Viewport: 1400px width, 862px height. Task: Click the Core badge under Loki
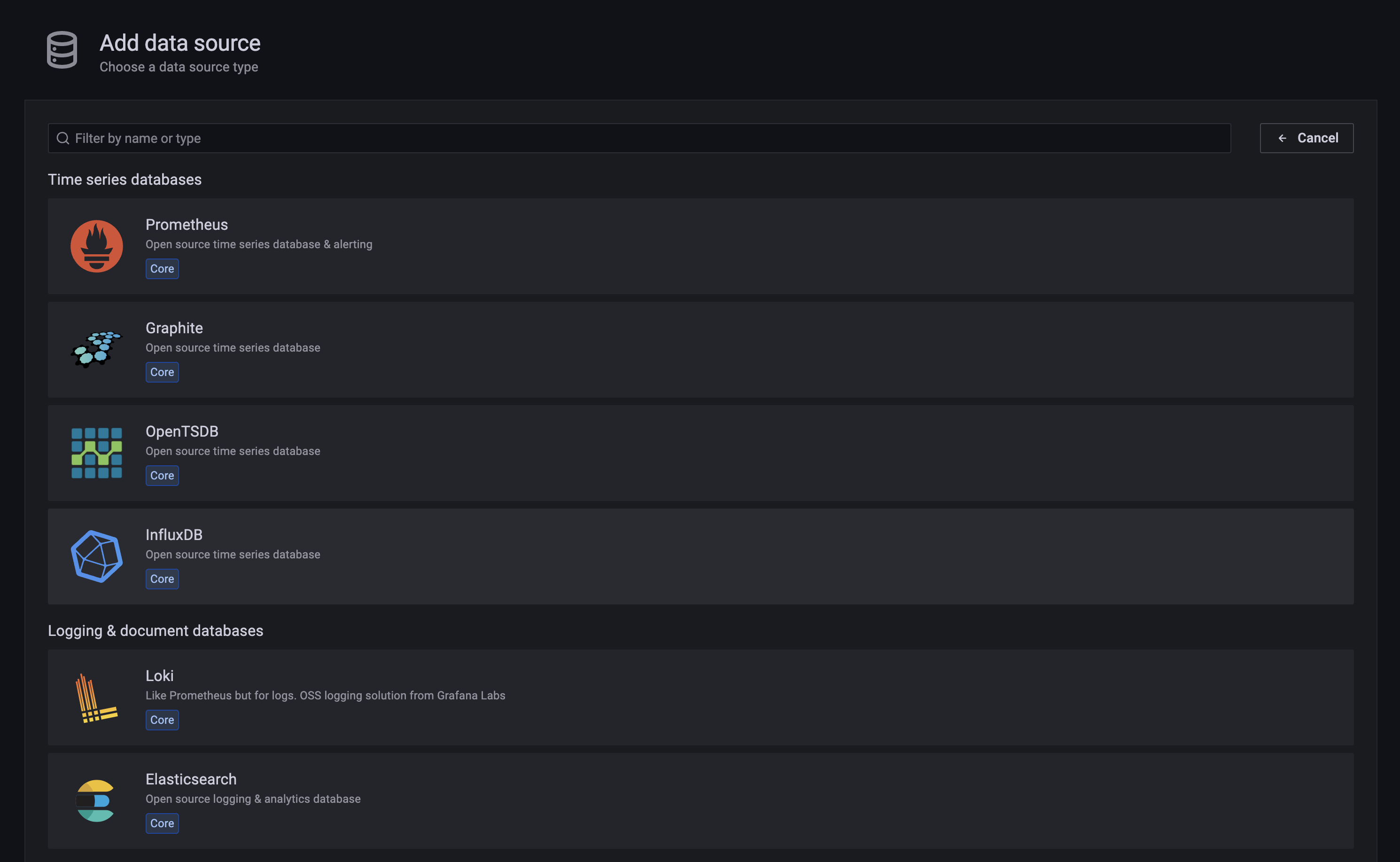point(162,720)
